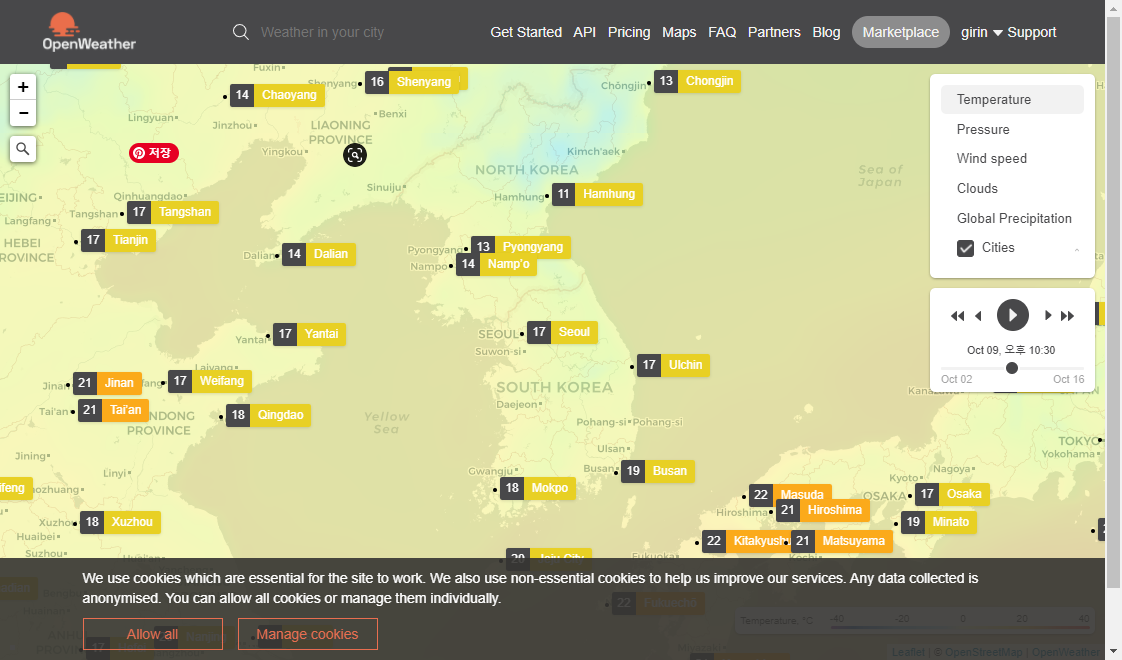Screen dimensions: 1122x660
Task: Select the Global Precipitation layer
Action: (1012, 218)
